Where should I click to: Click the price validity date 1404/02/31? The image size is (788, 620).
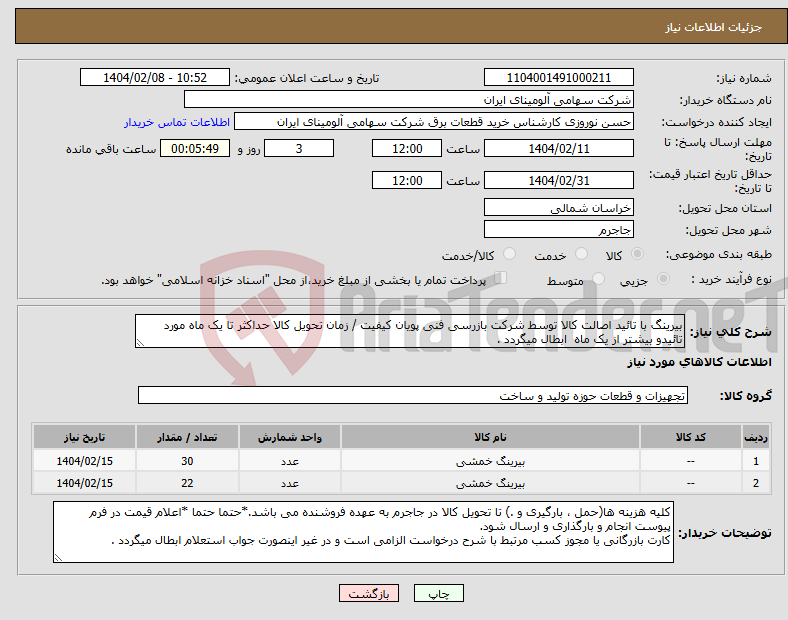point(558,180)
